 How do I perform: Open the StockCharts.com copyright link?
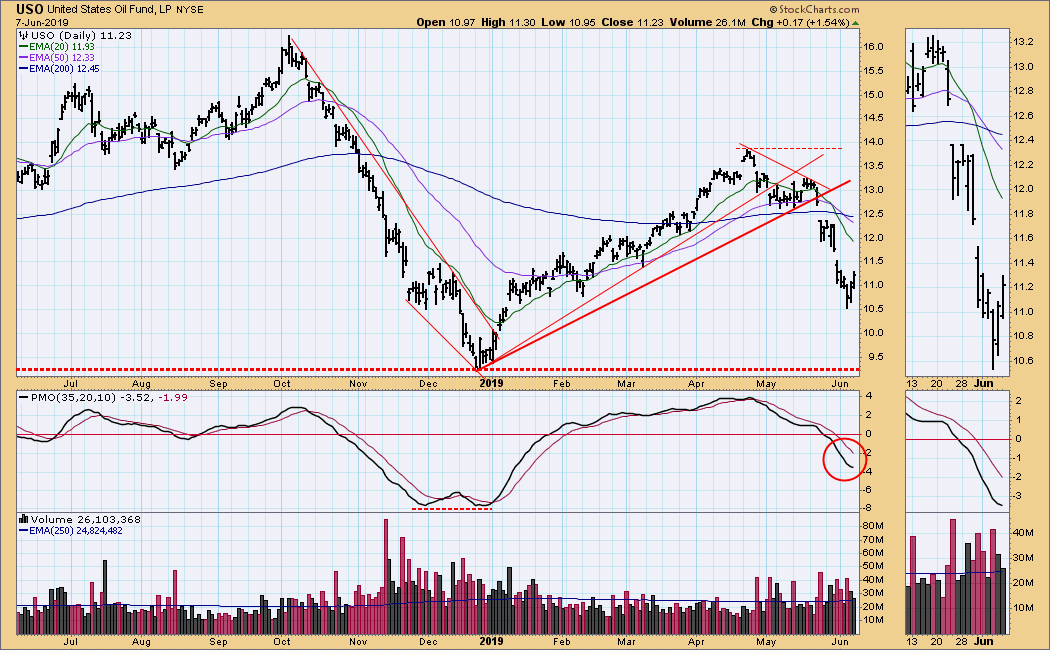(814, 9)
